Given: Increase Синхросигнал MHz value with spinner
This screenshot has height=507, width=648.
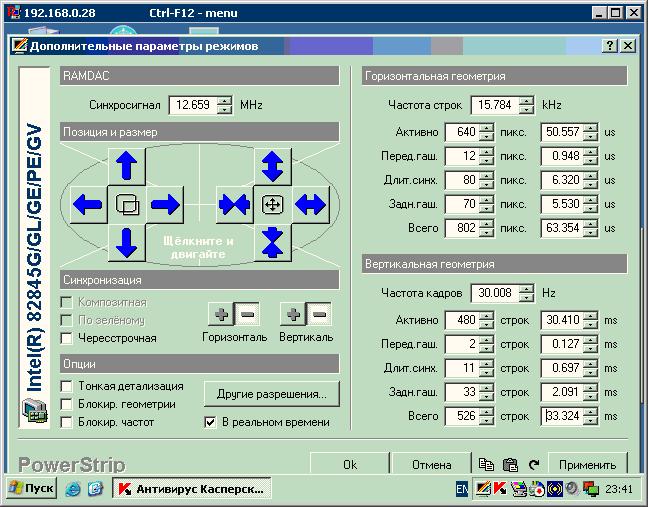Looking at the screenshot, I should (226, 100).
